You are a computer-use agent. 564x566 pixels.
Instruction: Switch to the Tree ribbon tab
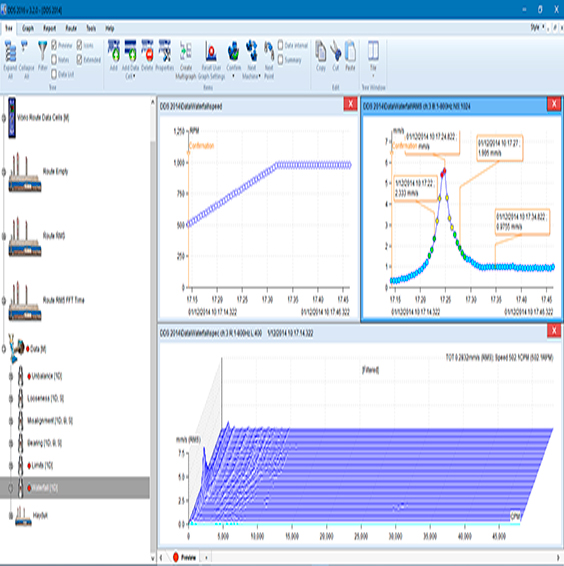9,28
